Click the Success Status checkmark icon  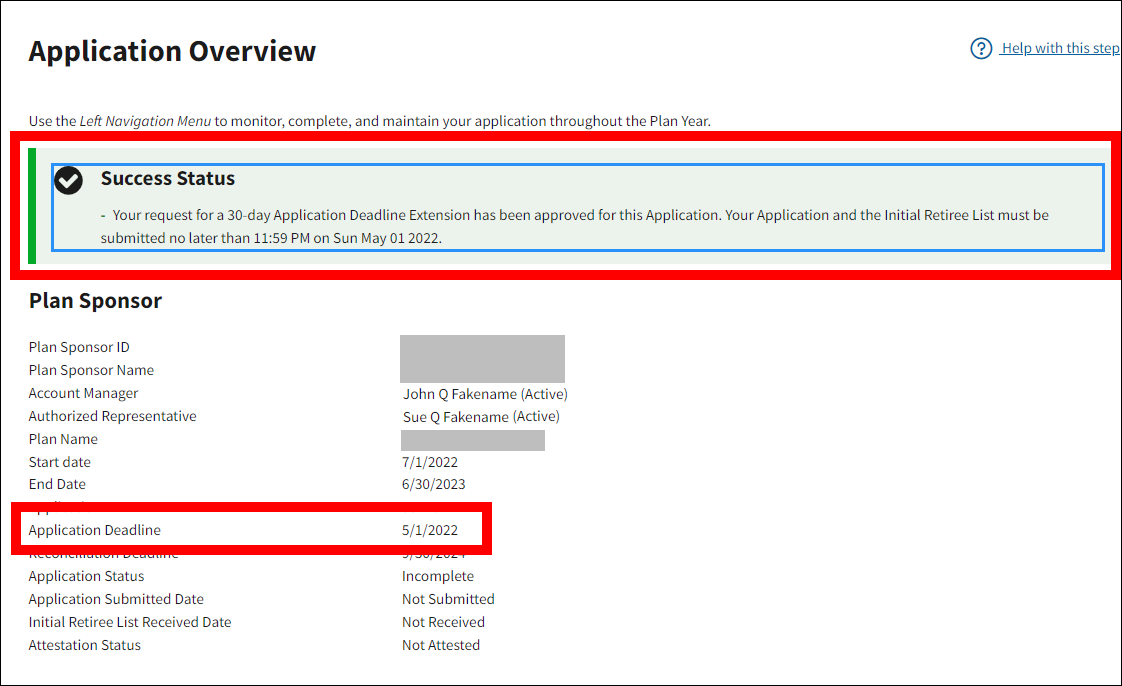(x=69, y=180)
